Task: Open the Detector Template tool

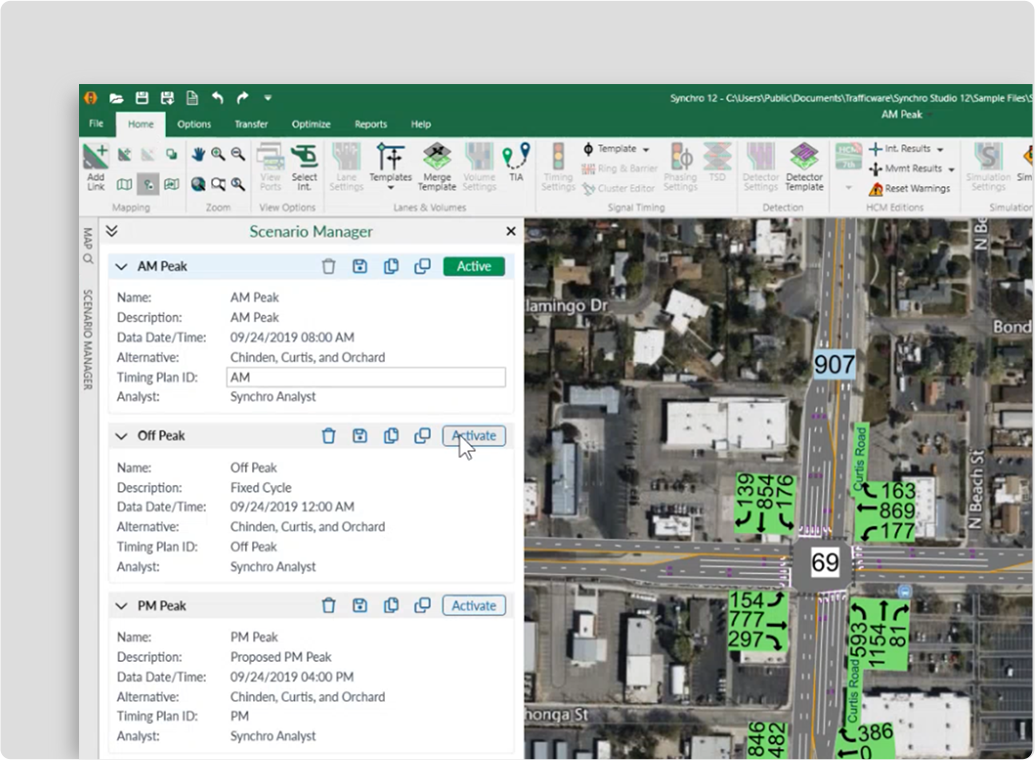Action: 804,166
